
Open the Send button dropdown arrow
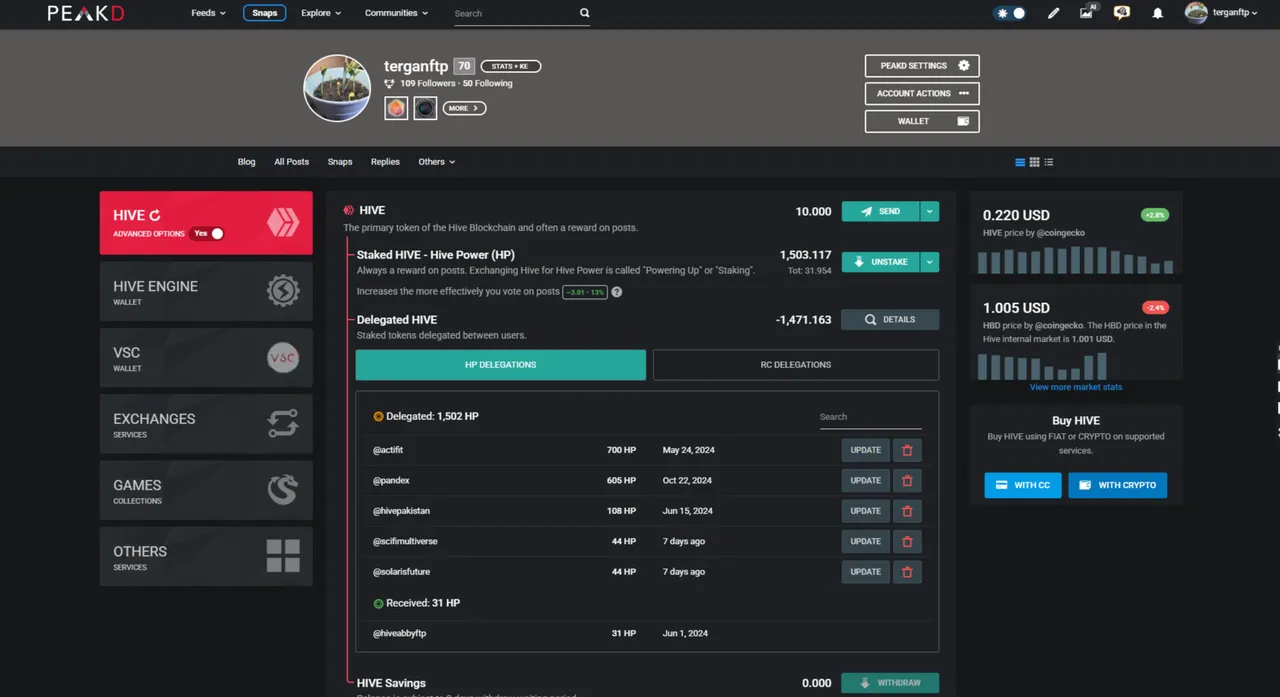[930, 211]
